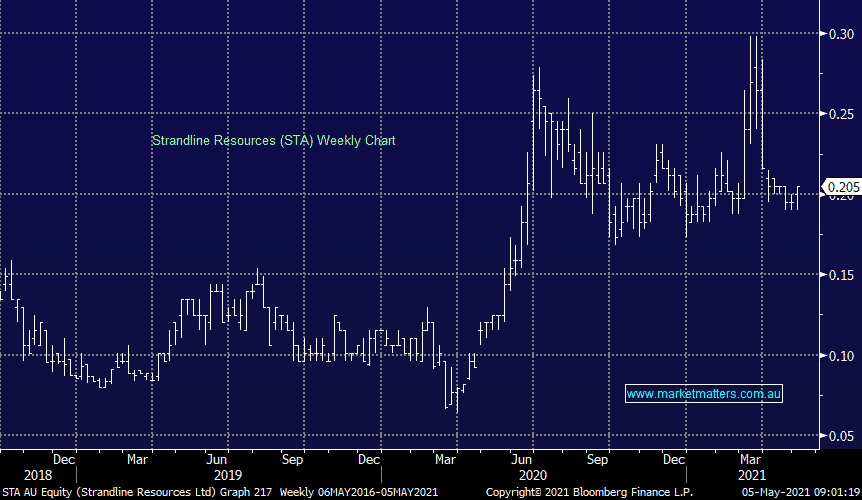The width and height of the screenshot is (862, 500).
Task: Click the Jun month label above 2020
Action: coord(520,459)
